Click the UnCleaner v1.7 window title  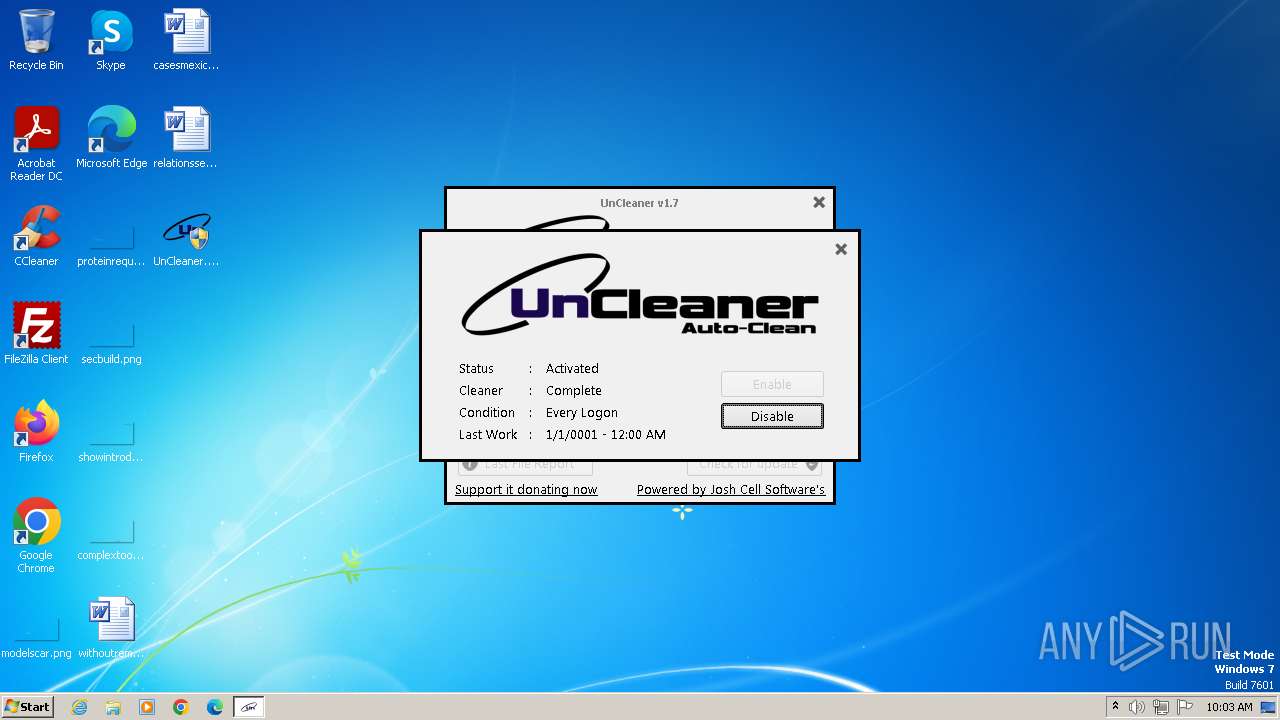639,203
